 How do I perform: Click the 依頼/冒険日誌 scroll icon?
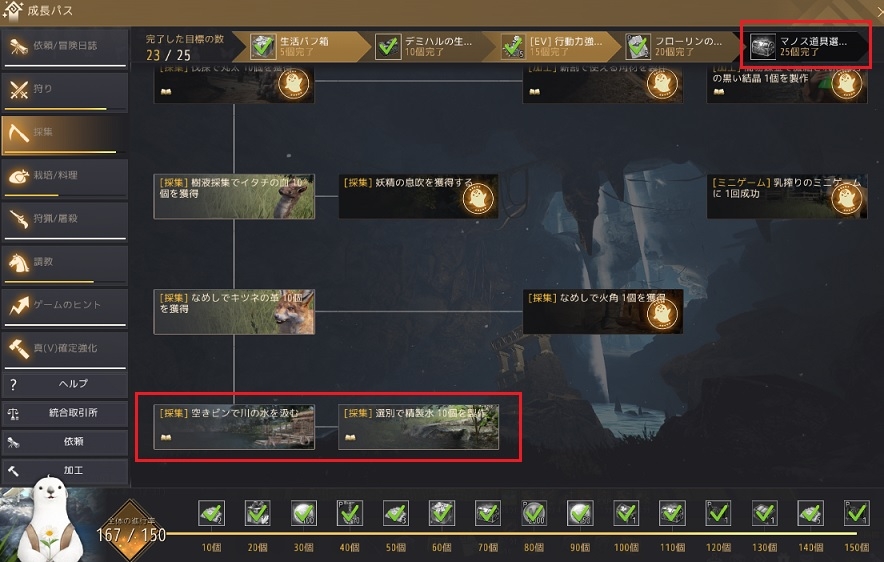19,46
